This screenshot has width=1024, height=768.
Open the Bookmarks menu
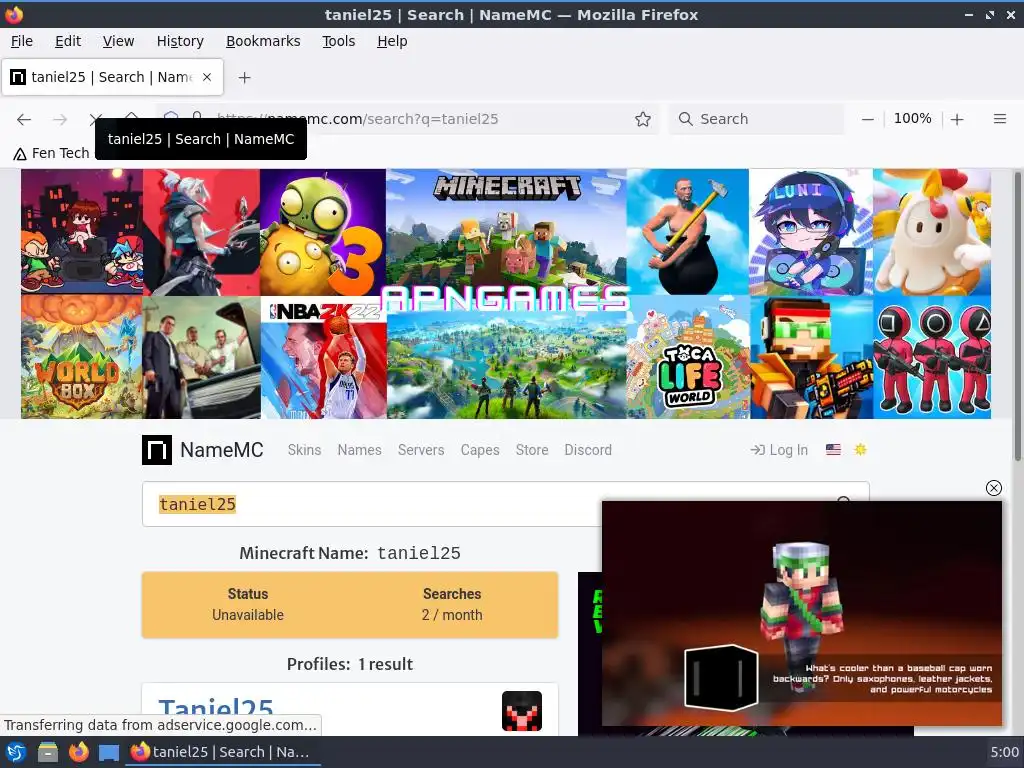[x=263, y=41]
